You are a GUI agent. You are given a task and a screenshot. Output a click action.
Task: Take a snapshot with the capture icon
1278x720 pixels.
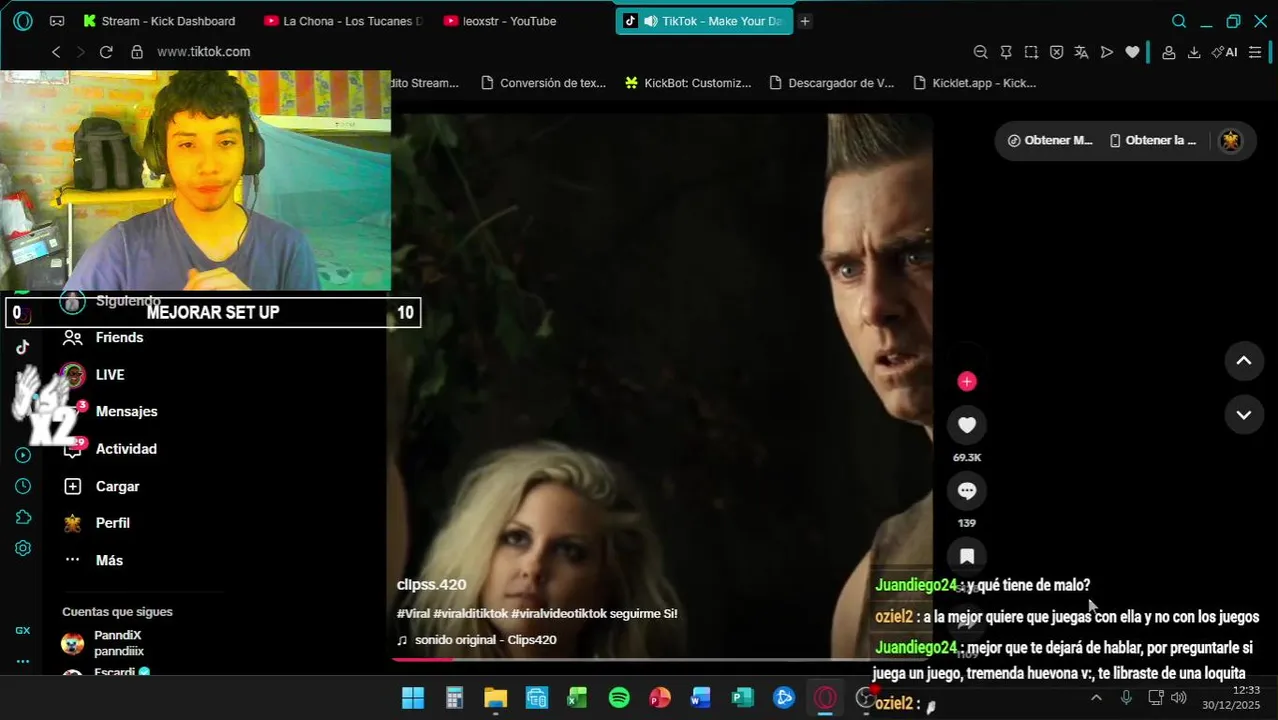coord(1031,52)
